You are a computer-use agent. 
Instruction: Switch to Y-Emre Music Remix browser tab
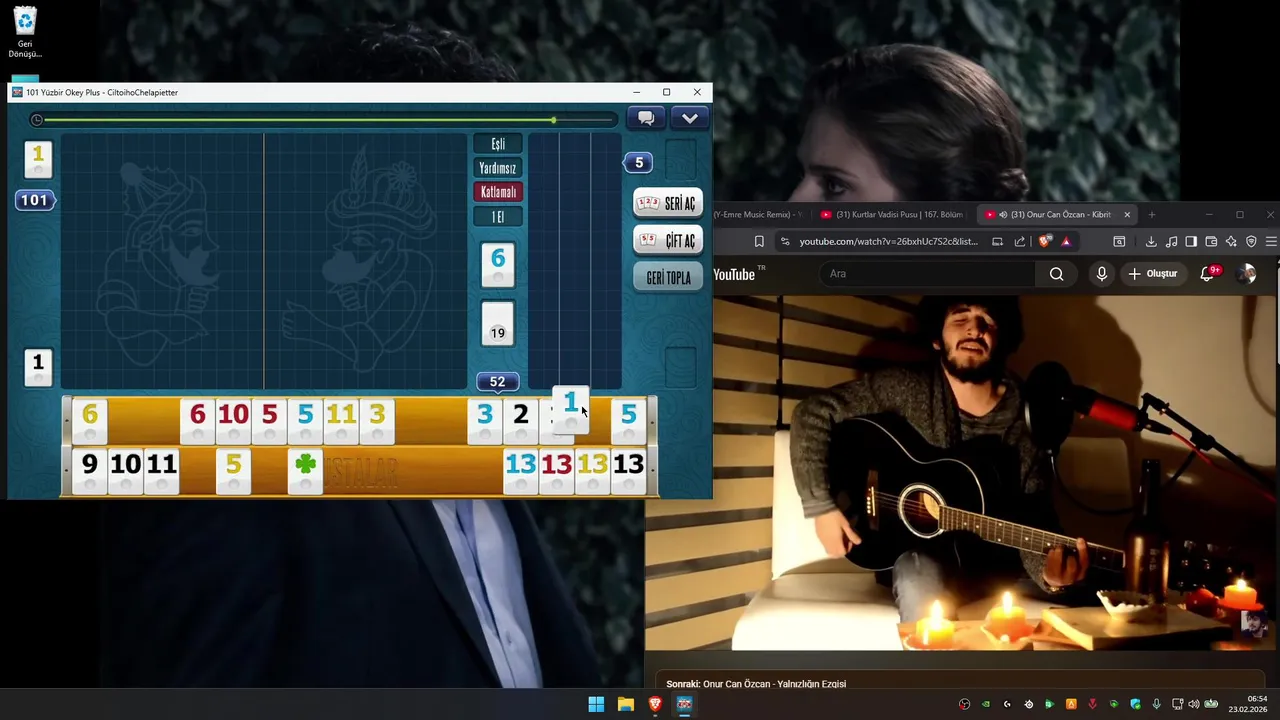[x=758, y=214]
